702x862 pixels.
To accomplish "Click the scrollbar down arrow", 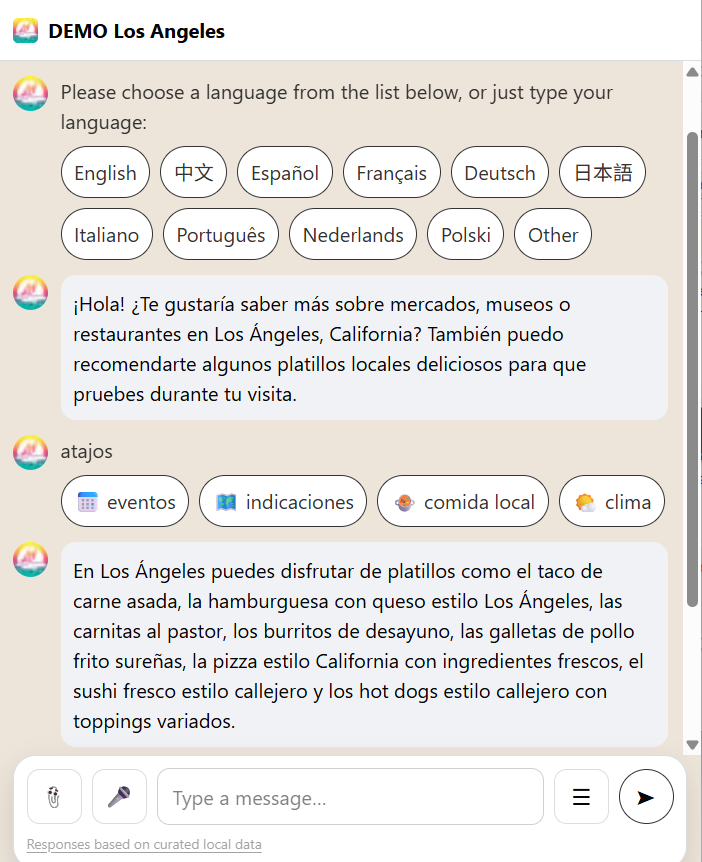I will (692, 745).
